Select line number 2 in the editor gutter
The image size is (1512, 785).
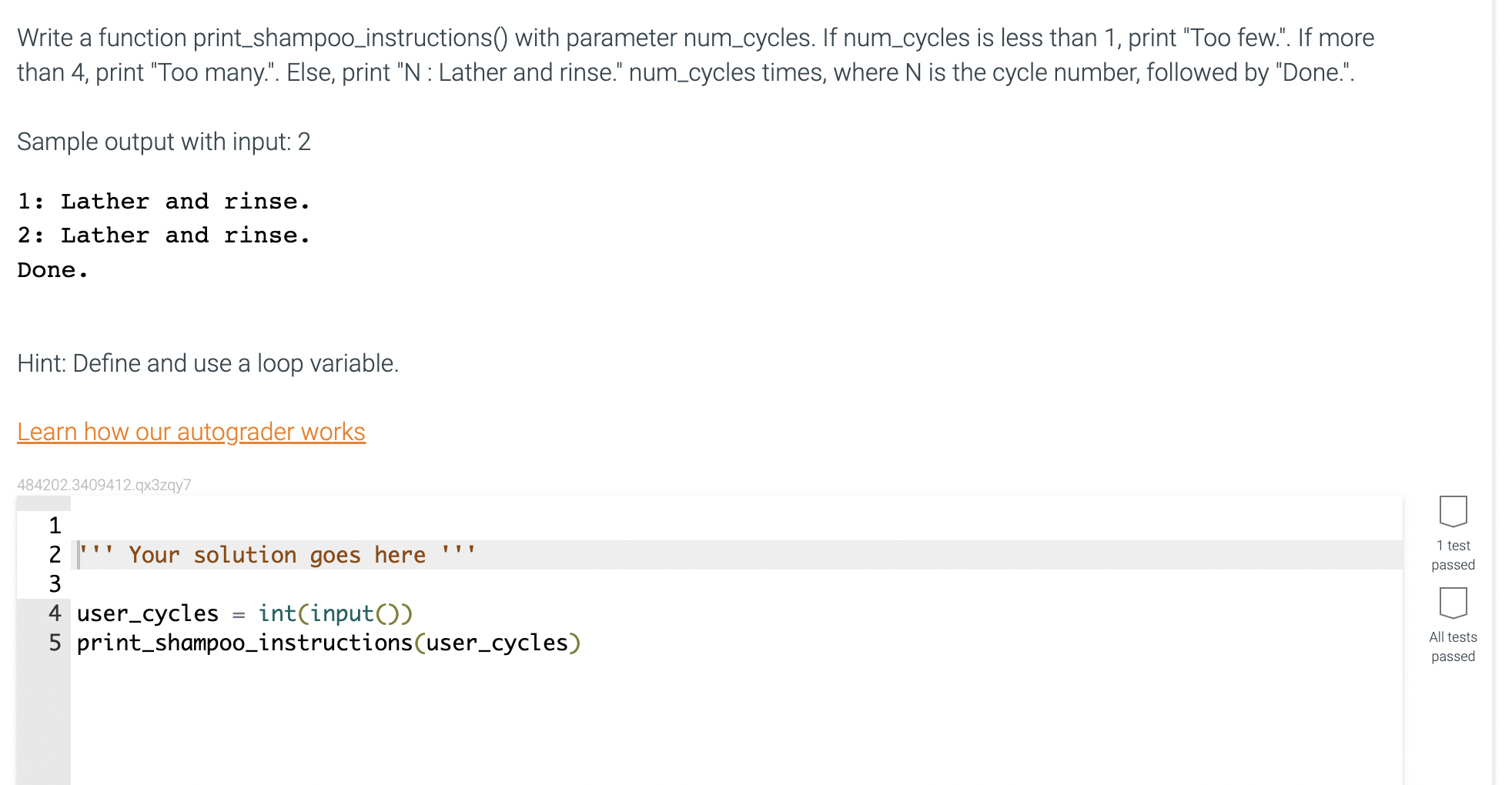(54, 555)
